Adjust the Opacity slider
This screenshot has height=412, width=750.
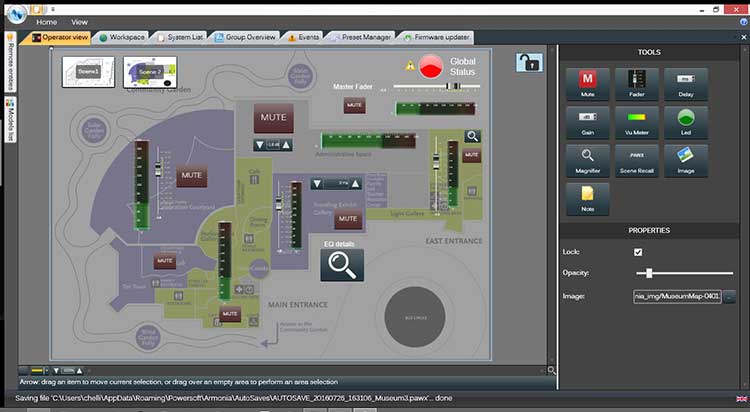tap(649, 273)
